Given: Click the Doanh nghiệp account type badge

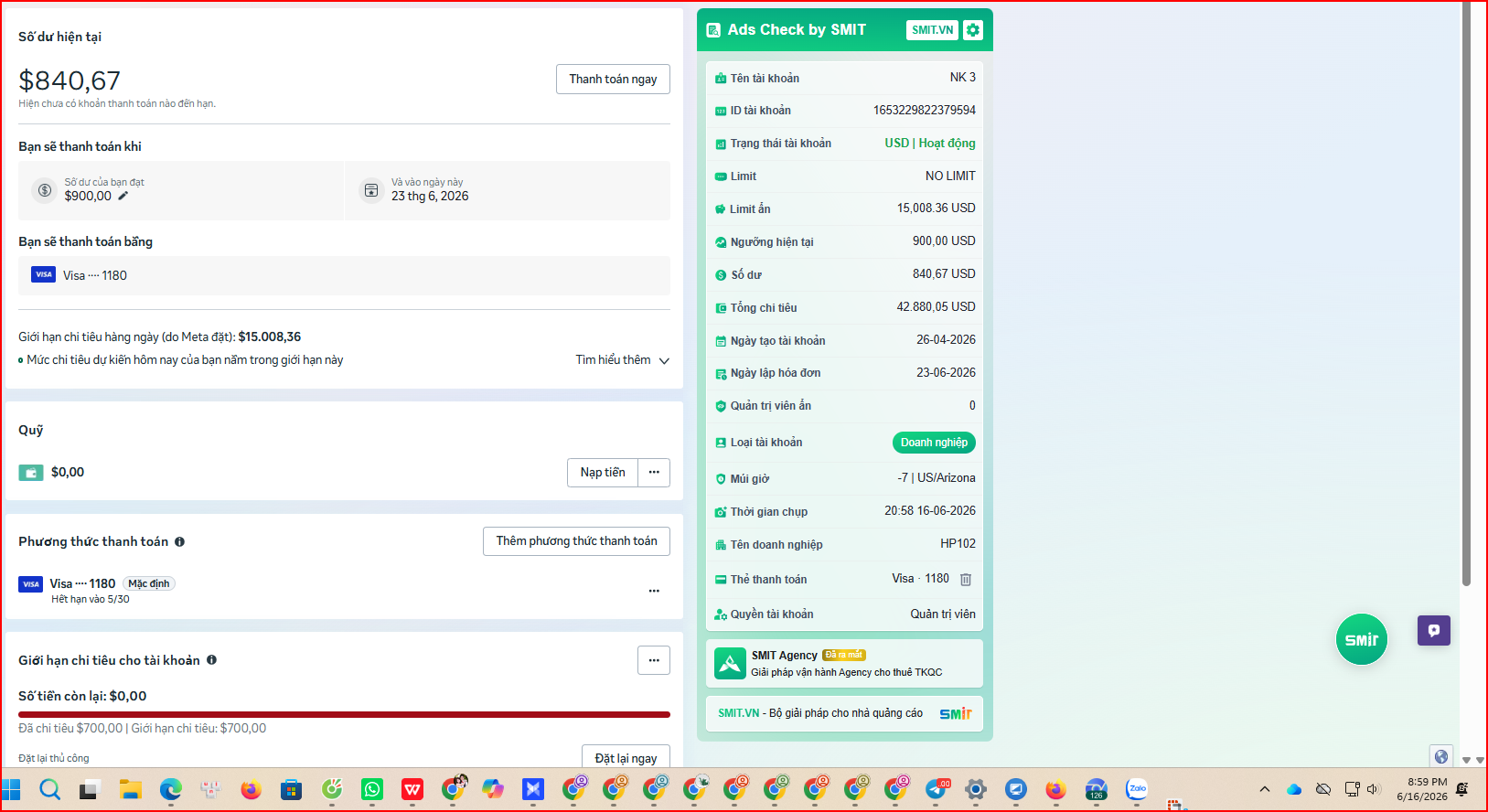Looking at the screenshot, I should [934, 443].
